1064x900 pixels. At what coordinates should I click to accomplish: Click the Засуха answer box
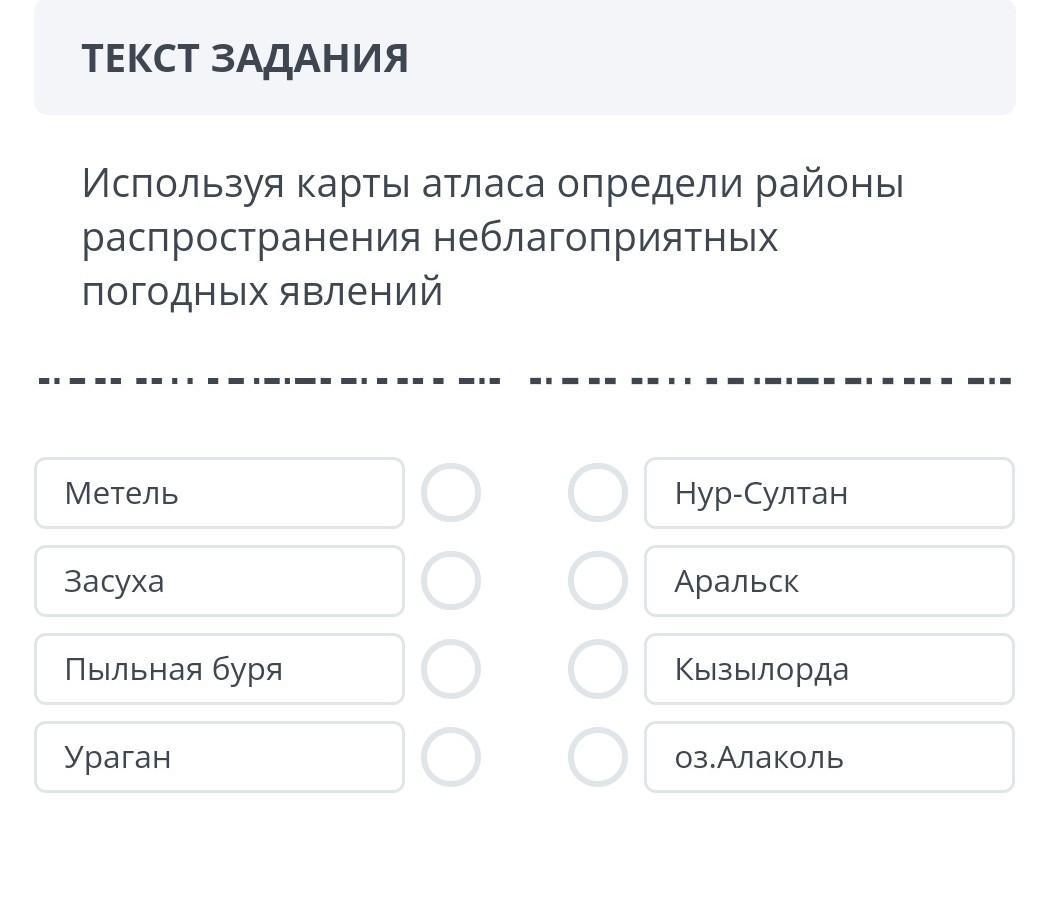[x=219, y=581]
